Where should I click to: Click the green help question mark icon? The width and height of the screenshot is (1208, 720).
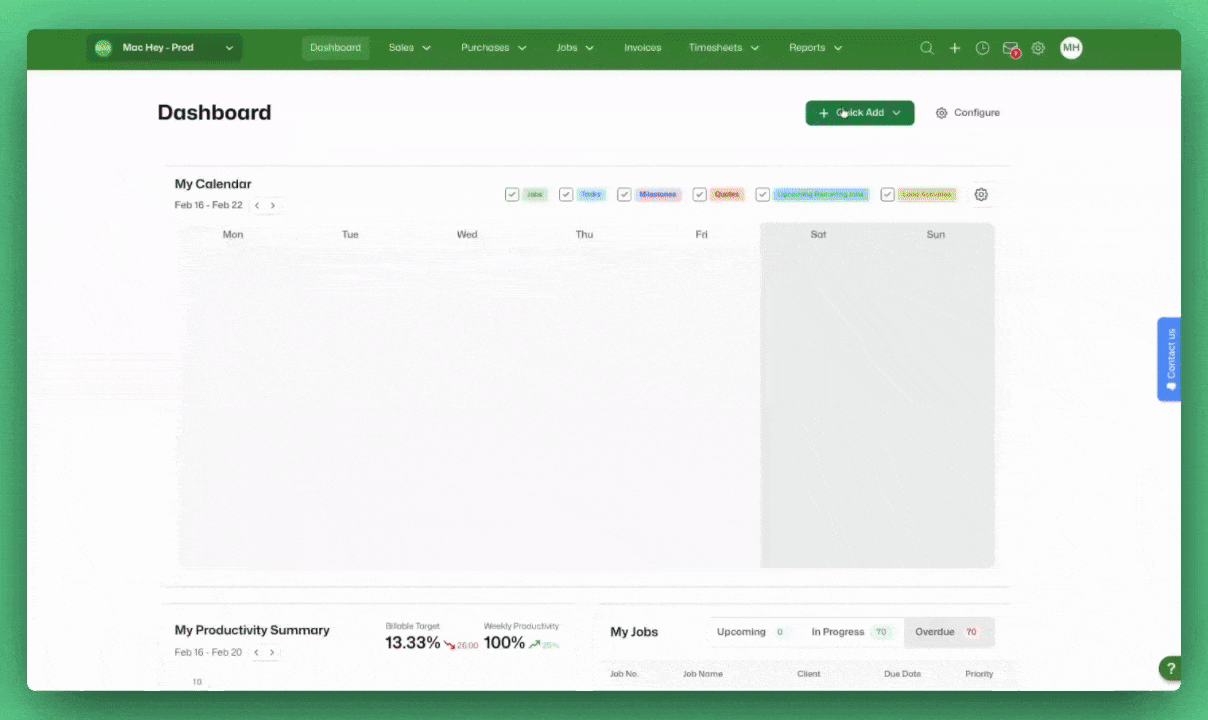coord(1170,669)
